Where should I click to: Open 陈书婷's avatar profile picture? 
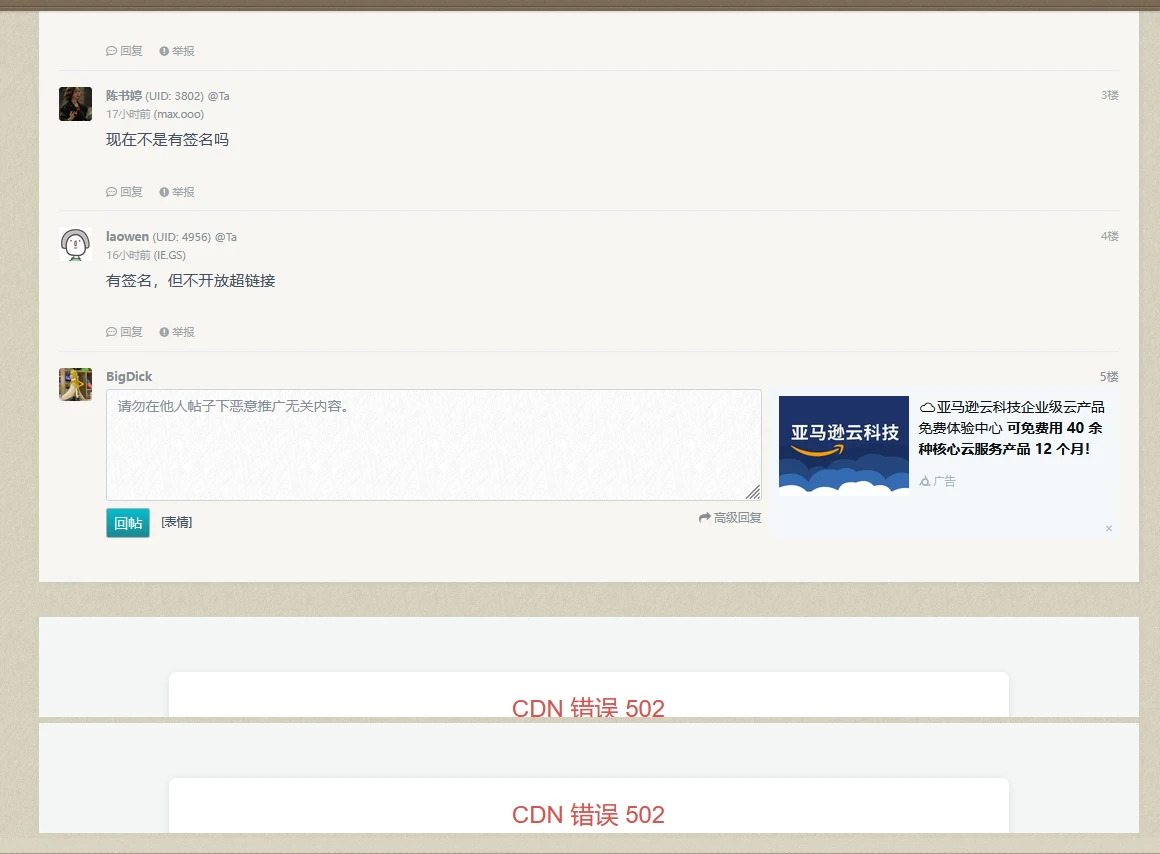pos(75,104)
